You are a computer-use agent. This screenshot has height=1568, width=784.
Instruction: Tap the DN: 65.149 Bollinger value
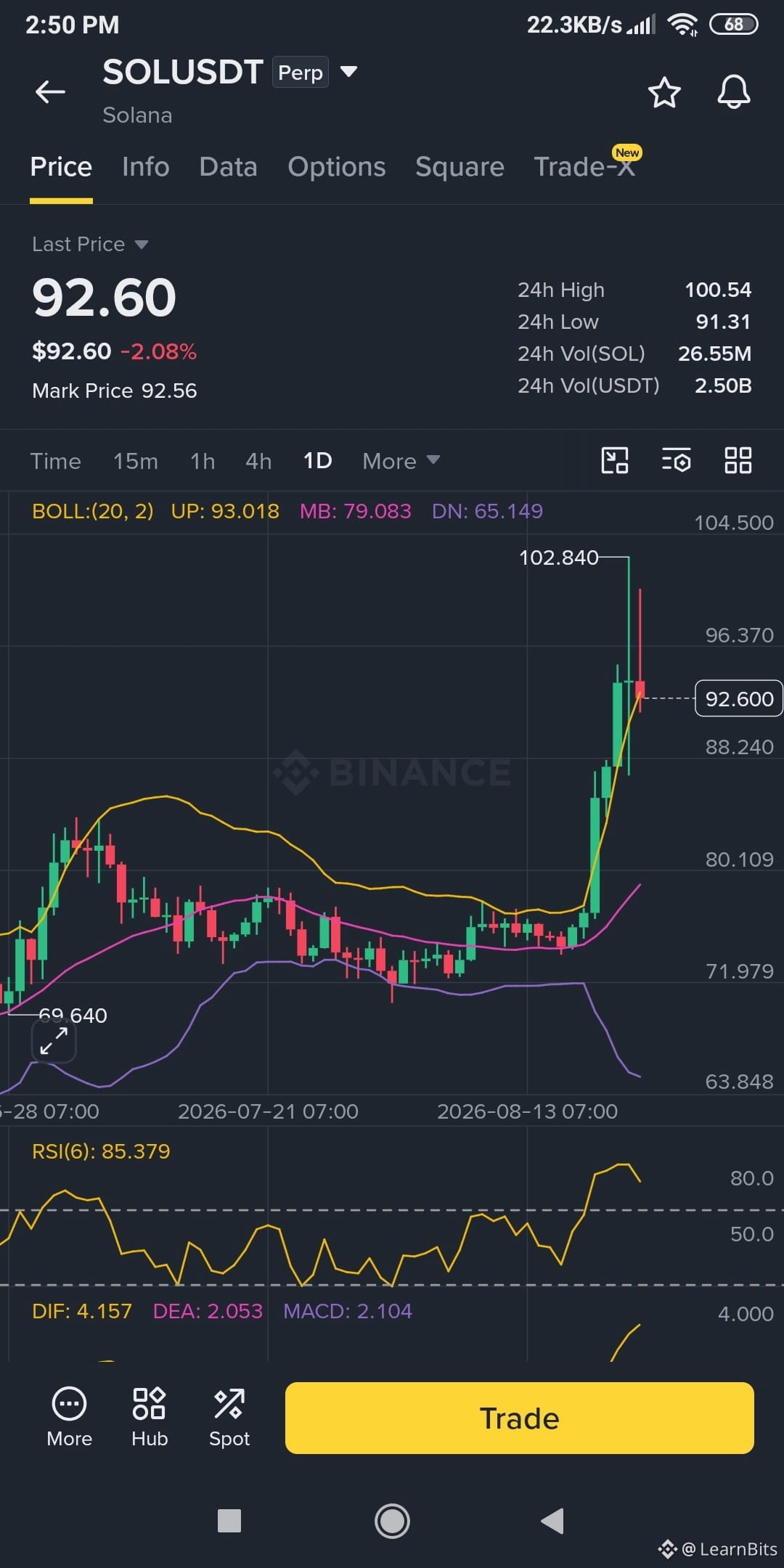(x=487, y=511)
